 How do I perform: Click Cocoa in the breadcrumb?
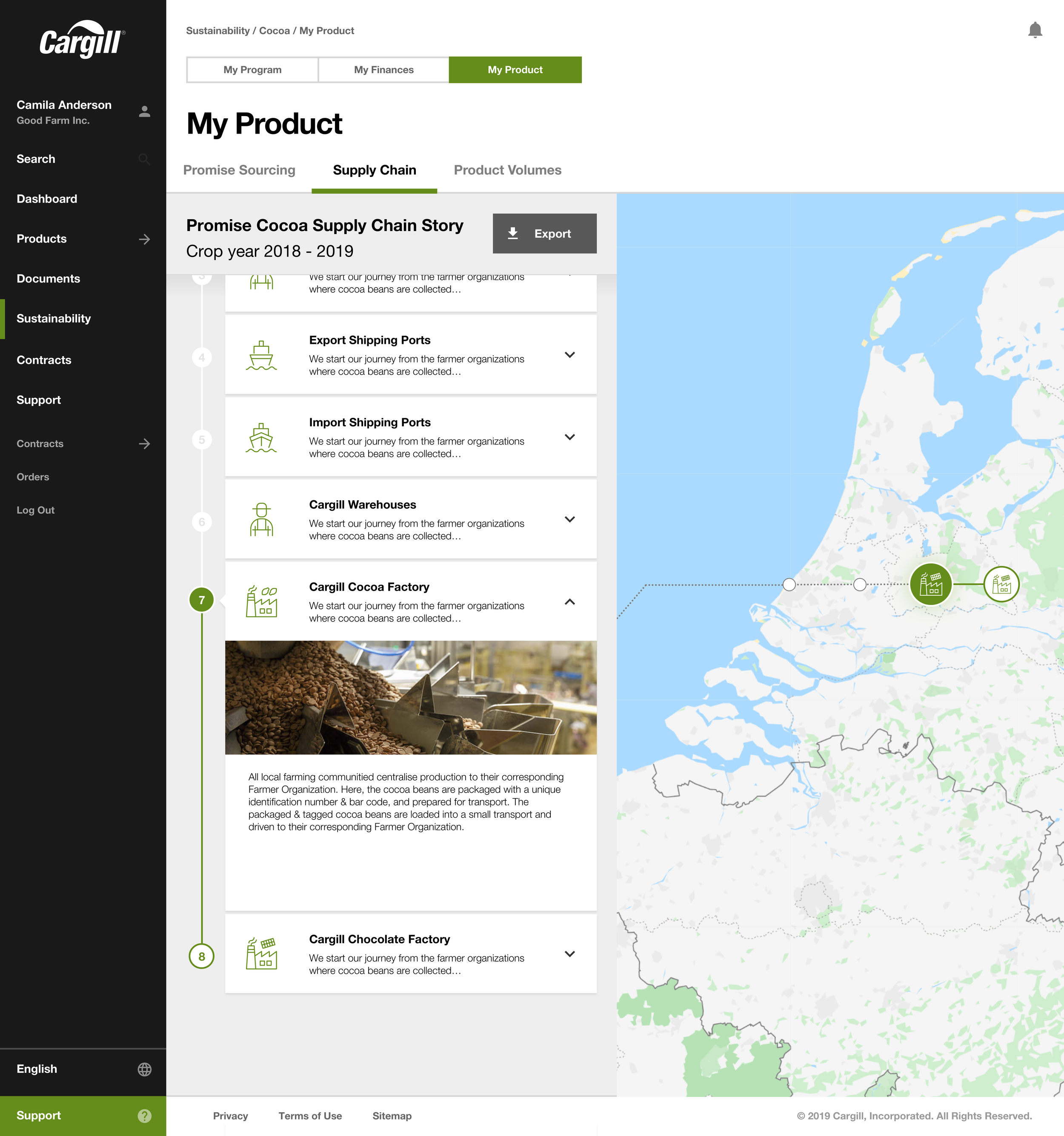click(275, 31)
